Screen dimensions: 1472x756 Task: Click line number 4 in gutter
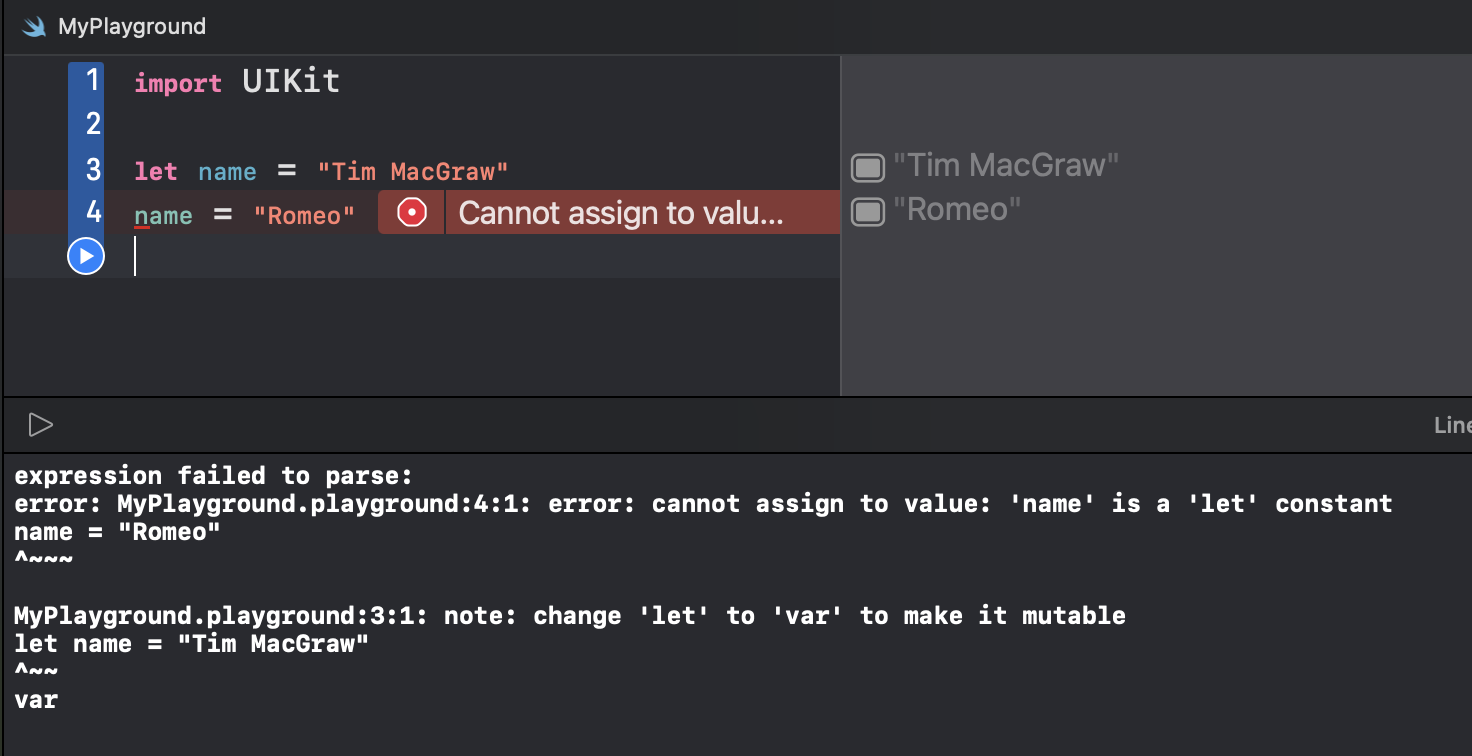pyautogui.click(x=93, y=213)
